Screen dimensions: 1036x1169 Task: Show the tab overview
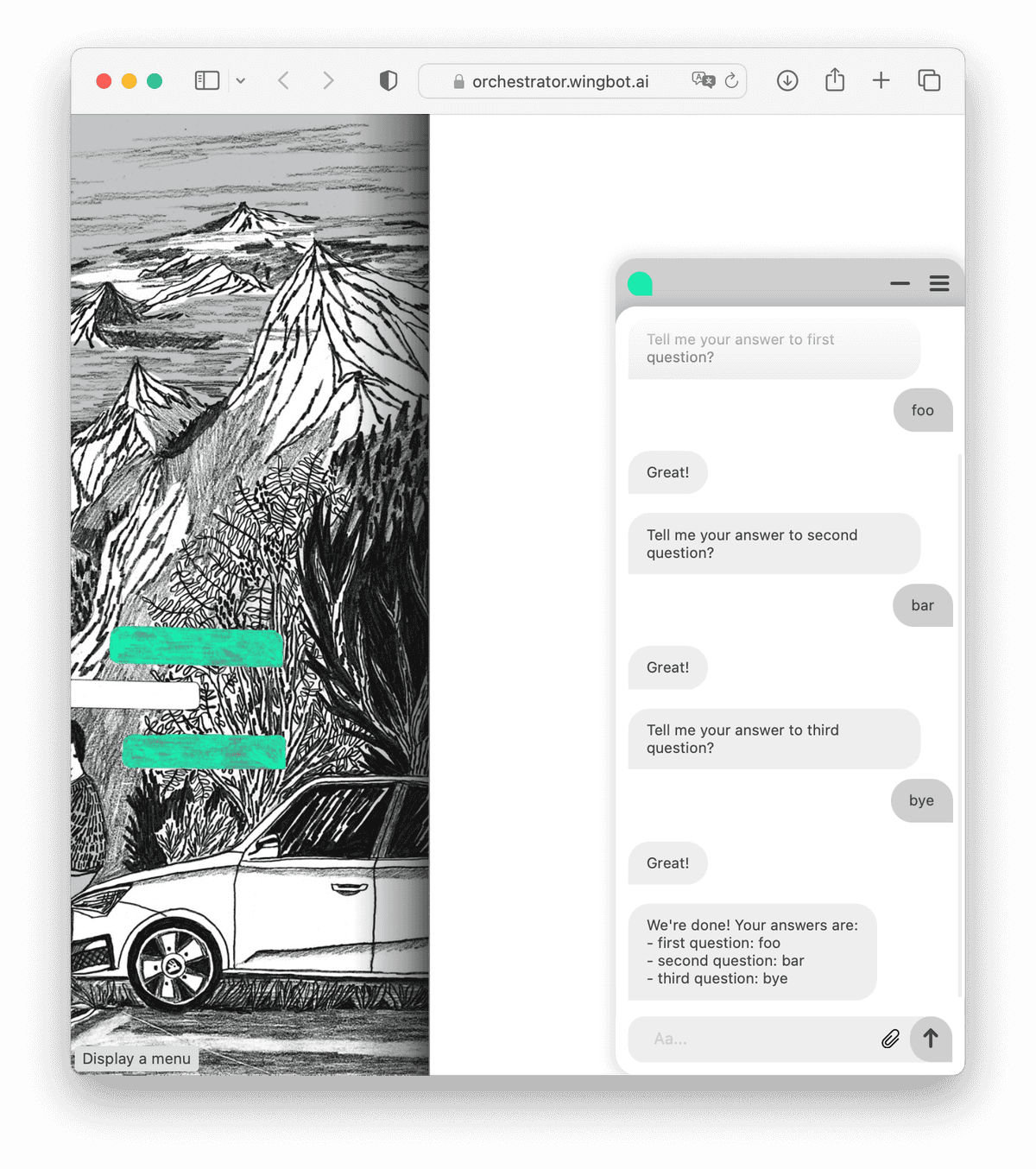click(x=929, y=80)
